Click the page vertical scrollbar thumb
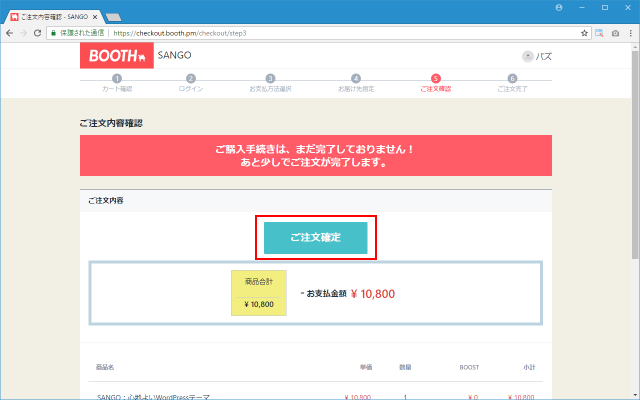The height and width of the screenshot is (400, 640). pyautogui.click(x=635, y=155)
